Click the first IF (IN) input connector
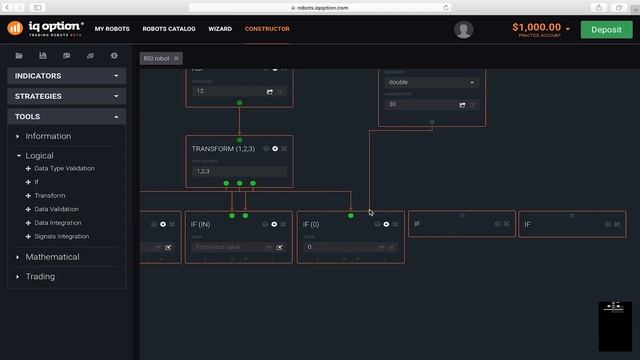Screen dimensions: 640x360 click(232, 216)
